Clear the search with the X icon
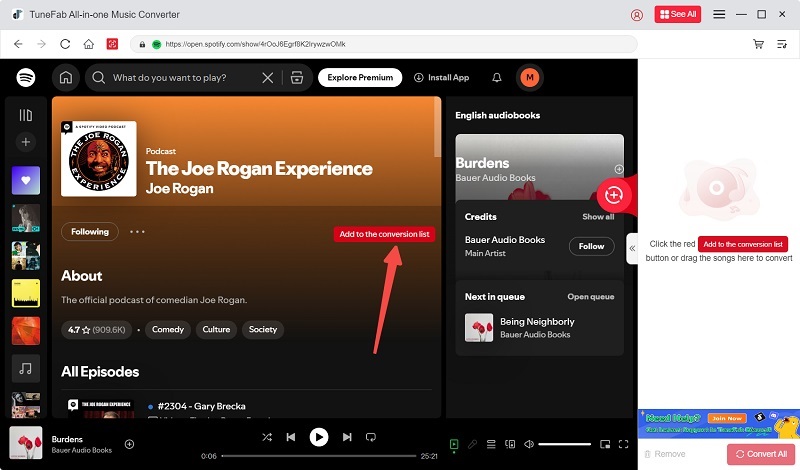The width and height of the screenshot is (800, 470). (267, 78)
